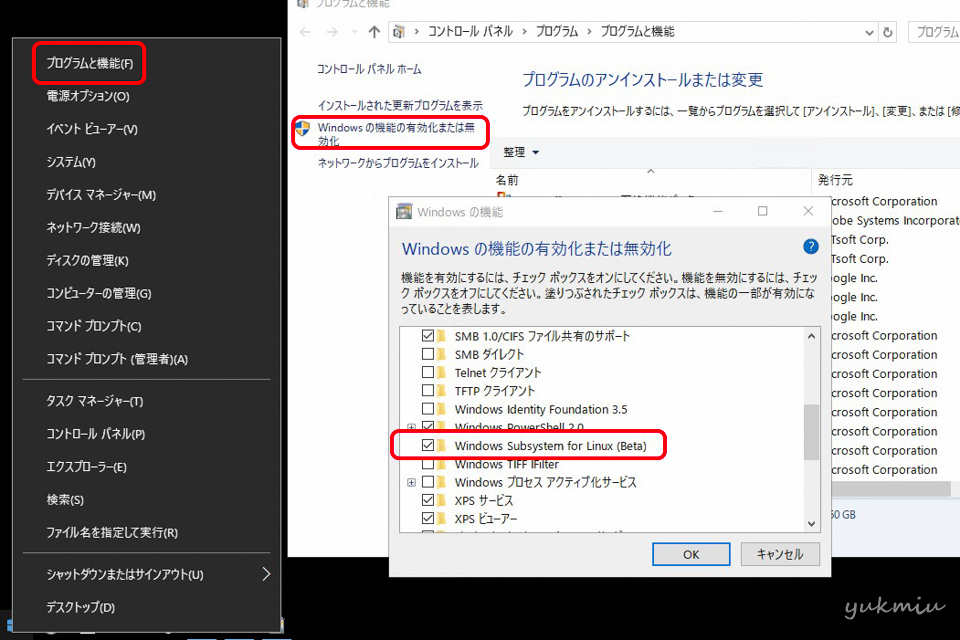Viewport: 960px width, 640px height.
Task: Open ディスクの管理(K) menu entry
Action: (88, 260)
